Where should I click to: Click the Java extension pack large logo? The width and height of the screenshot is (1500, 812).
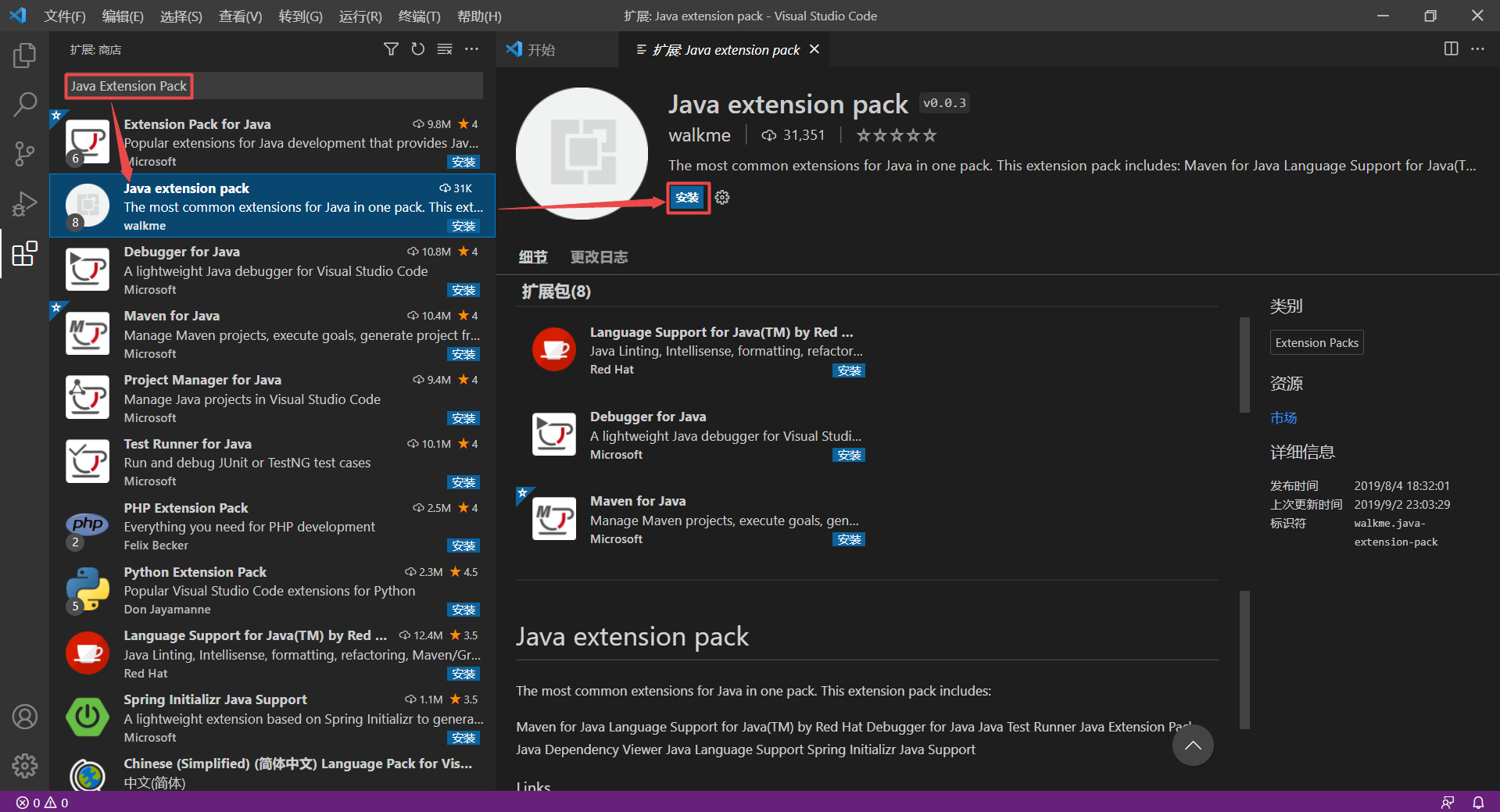[582, 153]
